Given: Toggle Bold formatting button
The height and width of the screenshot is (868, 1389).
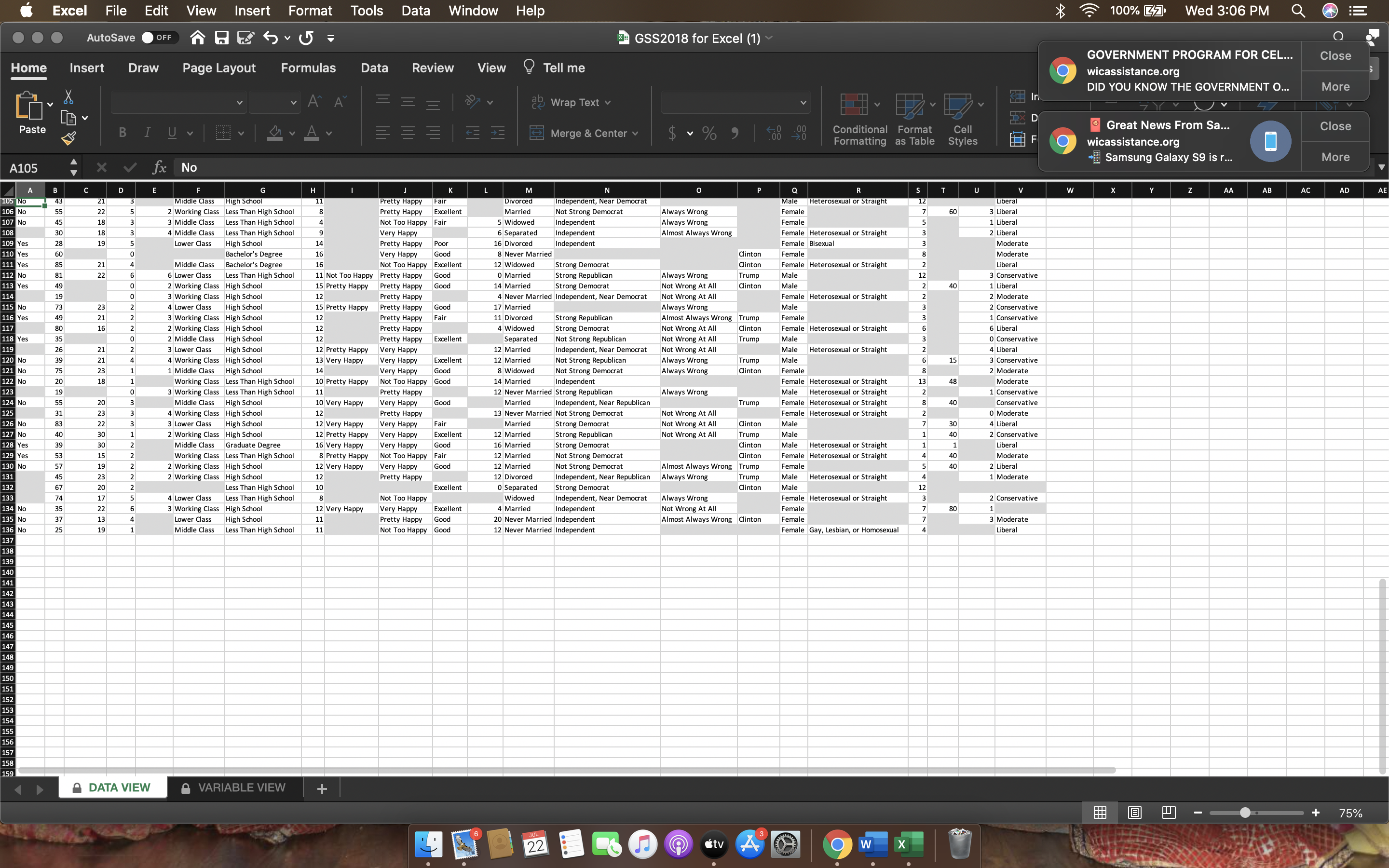Looking at the screenshot, I should (122, 133).
